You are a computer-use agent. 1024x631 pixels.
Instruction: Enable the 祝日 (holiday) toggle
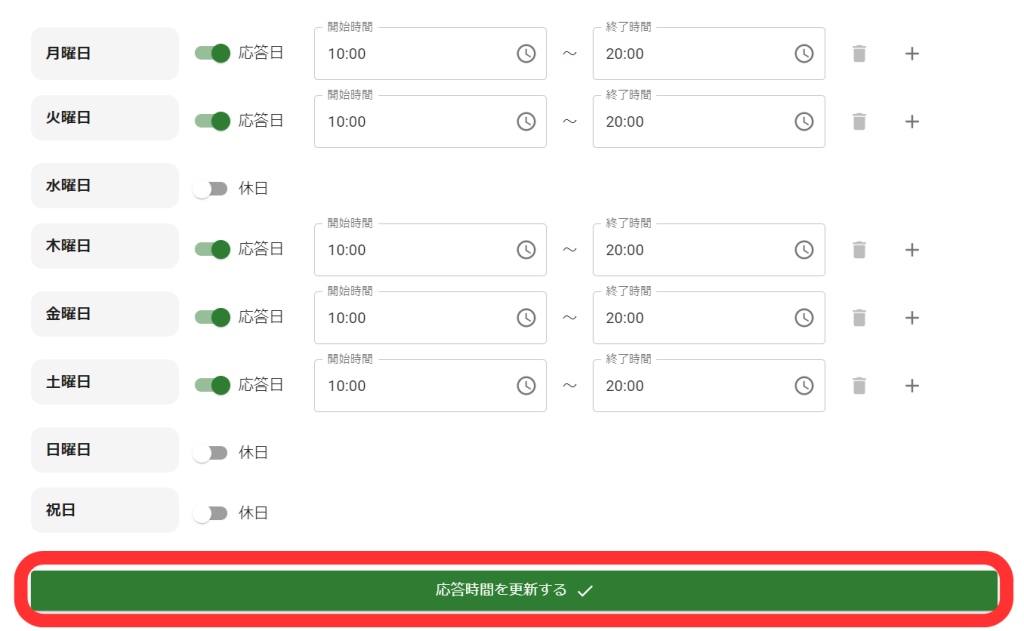[212, 512]
